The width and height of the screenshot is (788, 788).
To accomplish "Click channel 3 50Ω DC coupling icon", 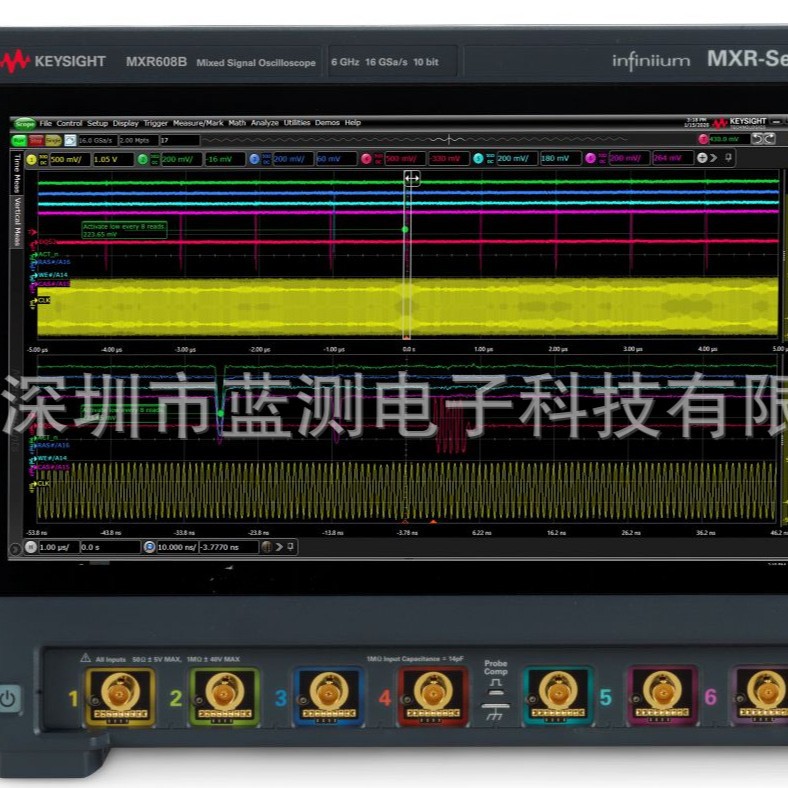I will (267, 159).
